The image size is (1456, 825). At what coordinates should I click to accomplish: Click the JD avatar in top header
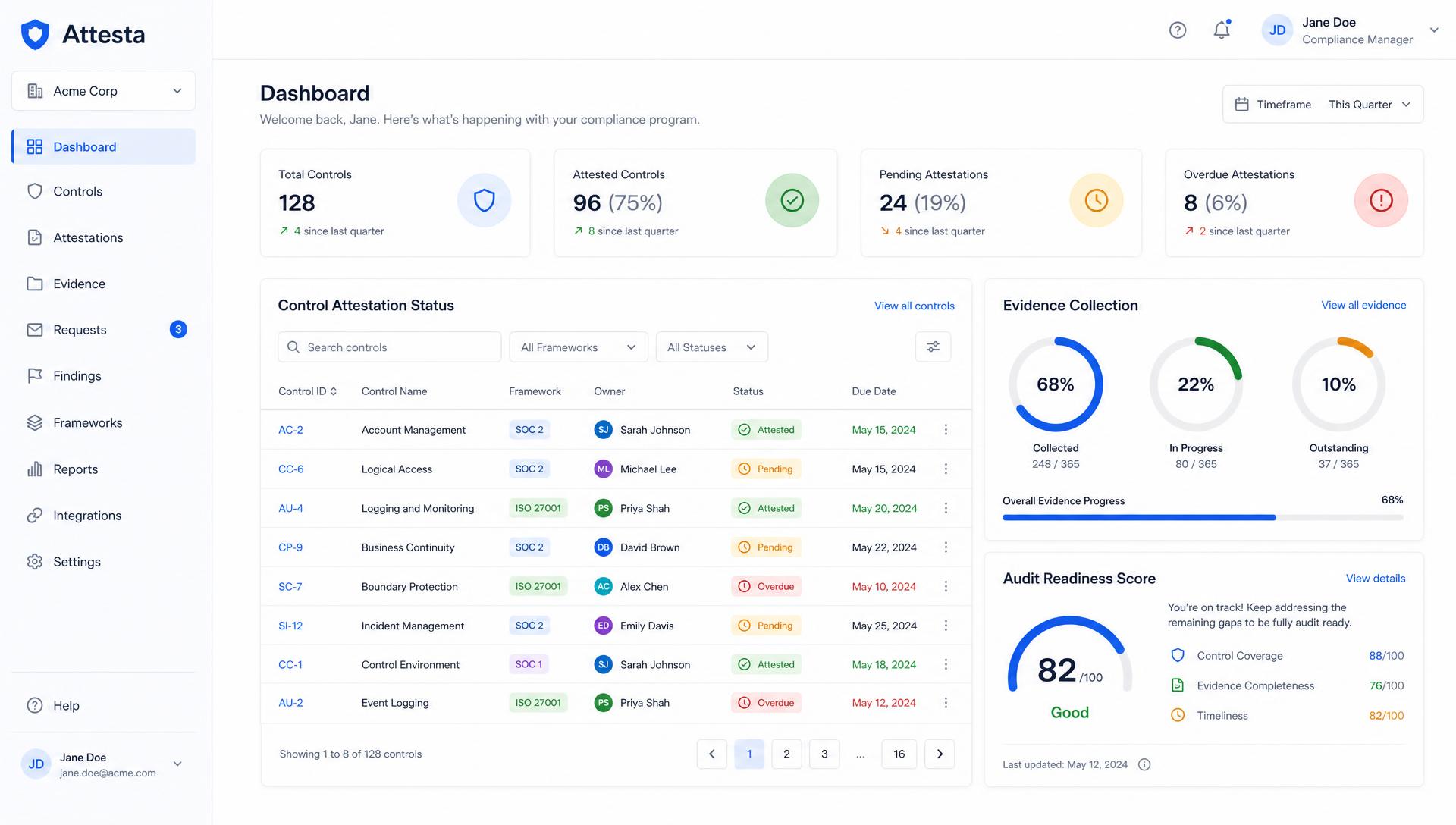coord(1277,30)
